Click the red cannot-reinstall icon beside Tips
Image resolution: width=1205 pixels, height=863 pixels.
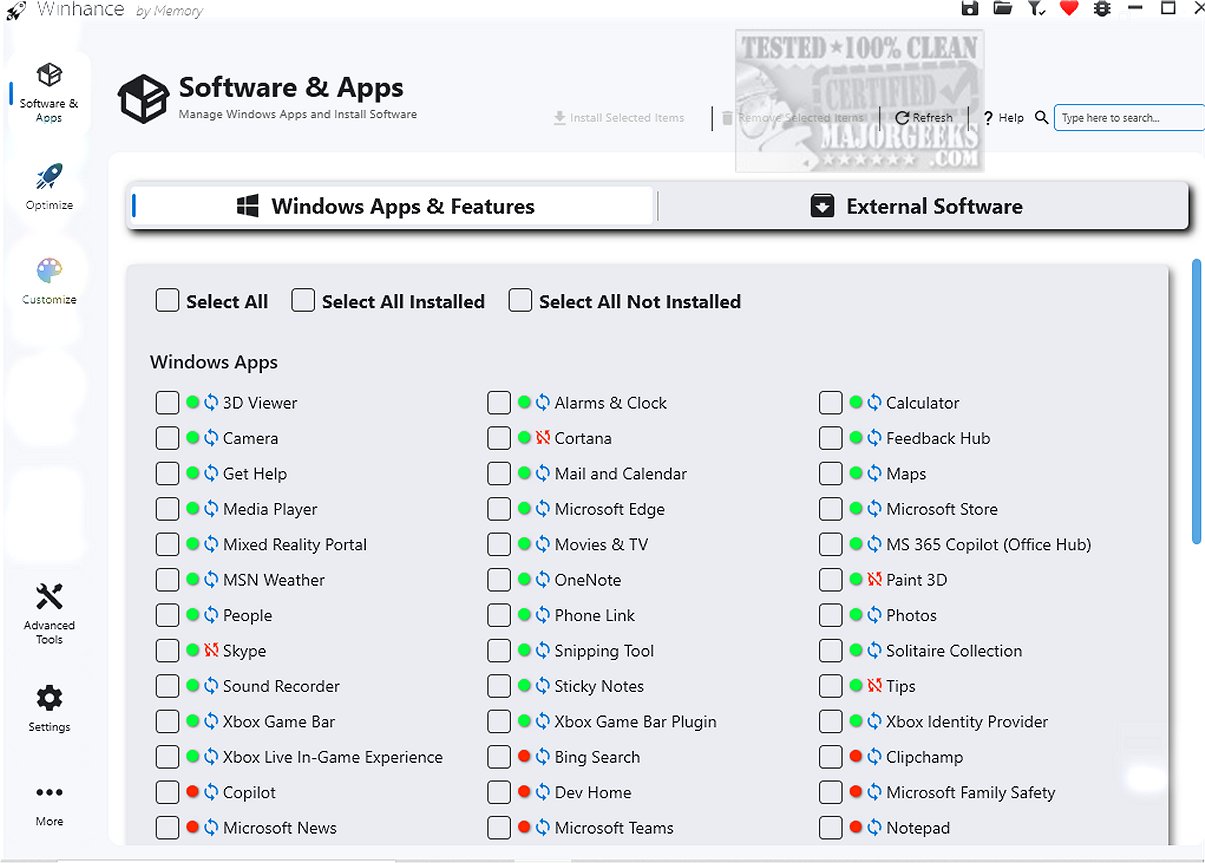[x=874, y=686]
